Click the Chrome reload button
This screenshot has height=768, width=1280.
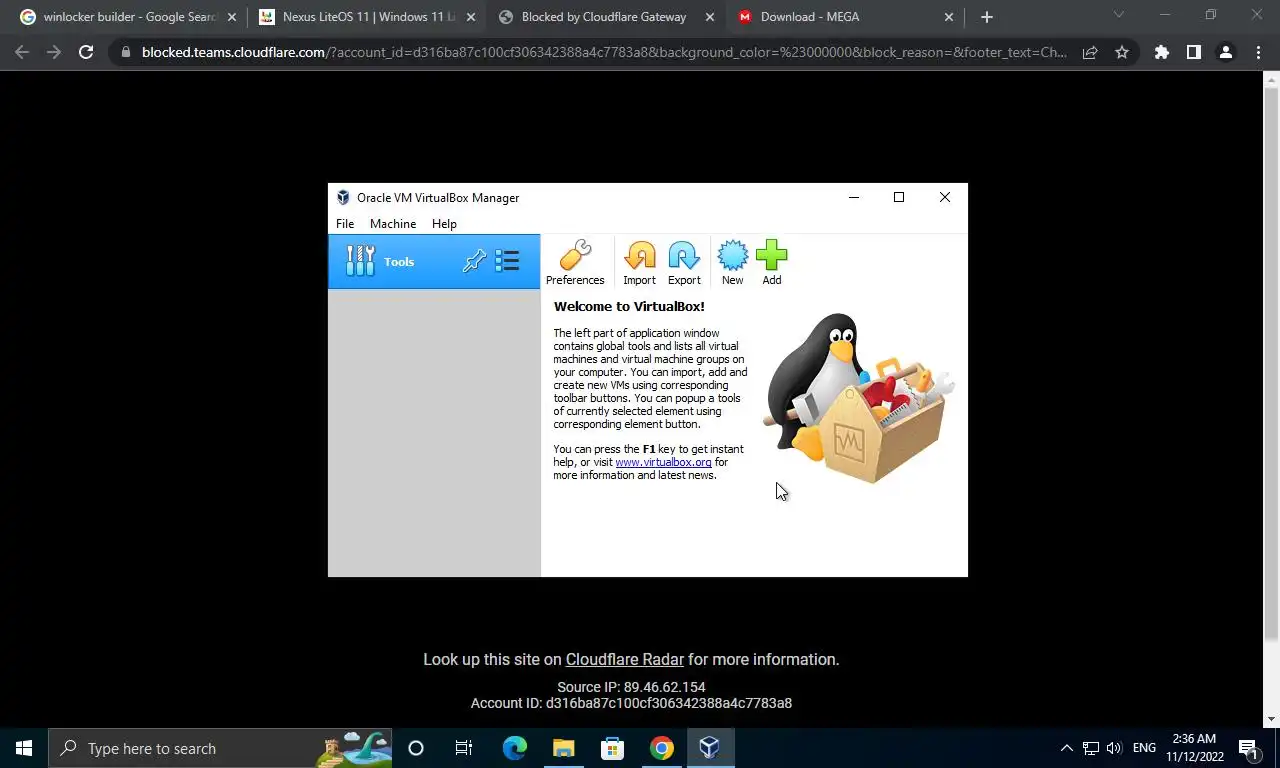click(x=86, y=52)
